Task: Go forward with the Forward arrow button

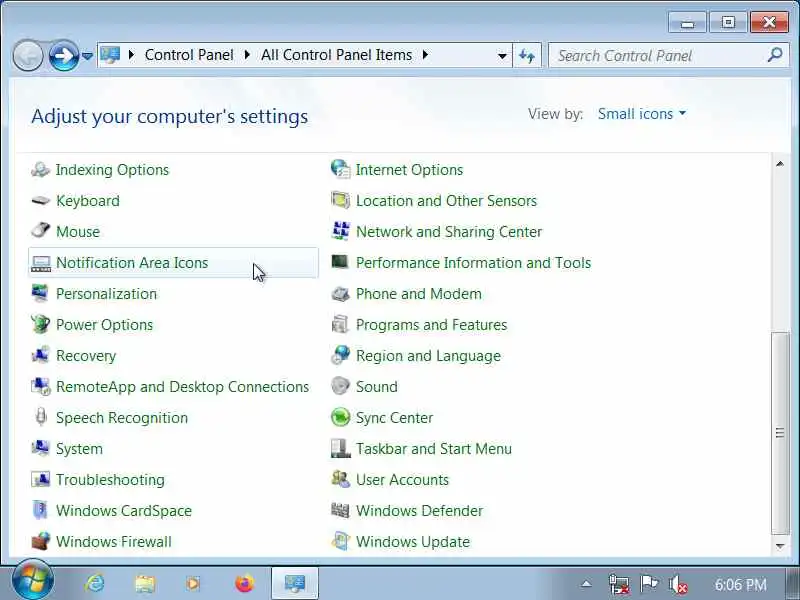Action: [63, 55]
